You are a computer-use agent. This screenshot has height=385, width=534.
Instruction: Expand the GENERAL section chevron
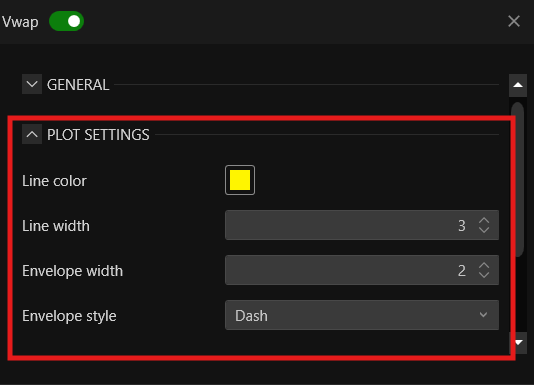pyautogui.click(x=32, y=84)
